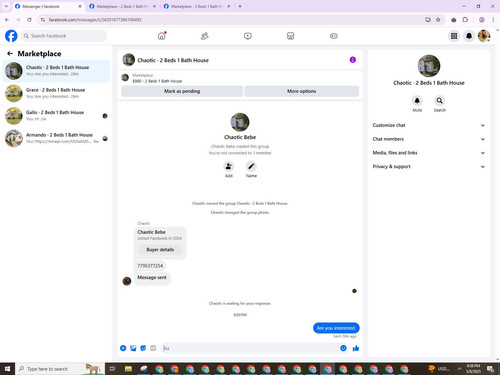The height and width of the screenshot is (375, 500).
Task: Open the account profile picture menu
Action: [484, 36]
